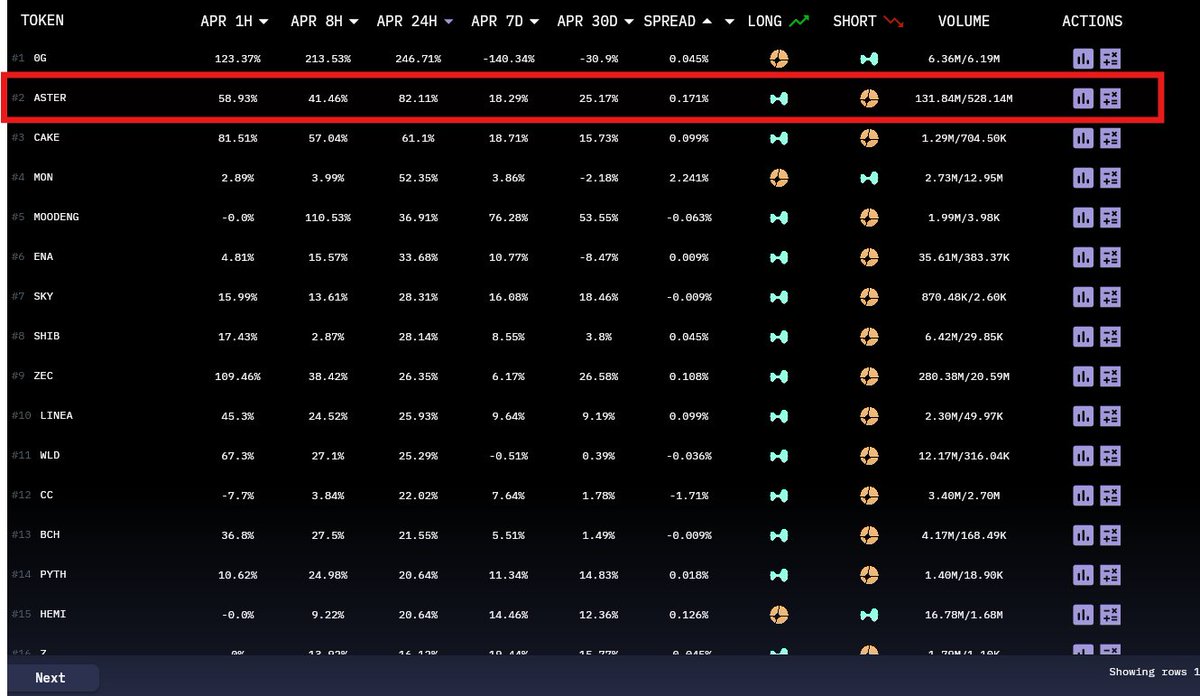The height and width of the screenshot is (696, 1200).
Task: Open the bar chart icon in the SKY row
Action: tap(1083, 297)
